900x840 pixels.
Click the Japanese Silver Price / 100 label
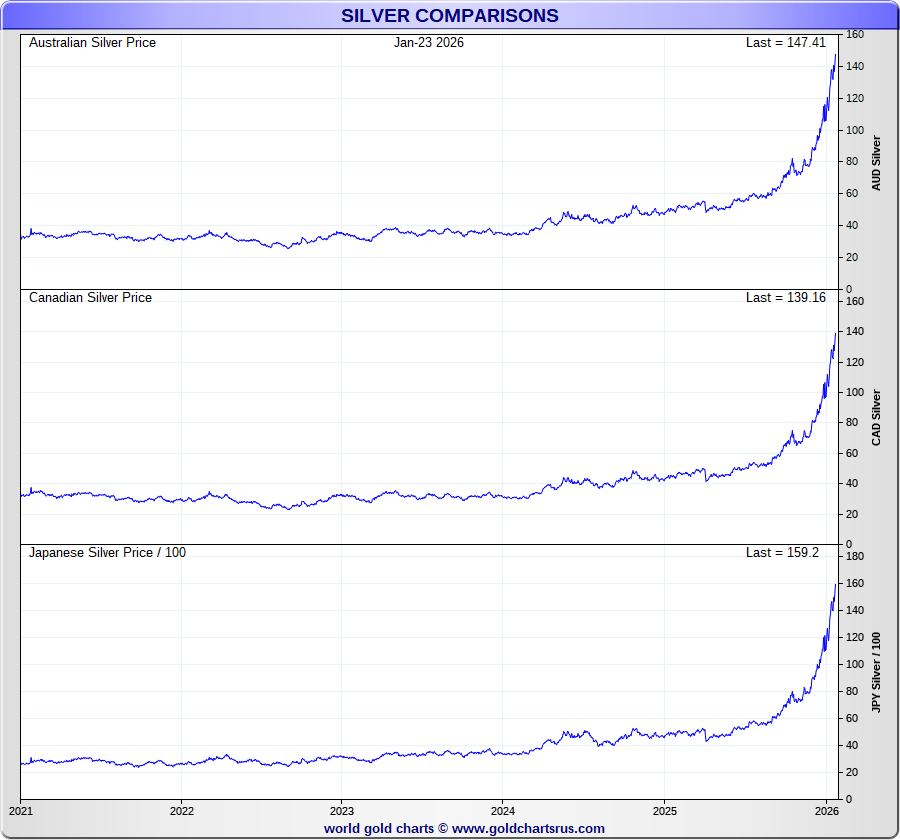click(107, 553)
